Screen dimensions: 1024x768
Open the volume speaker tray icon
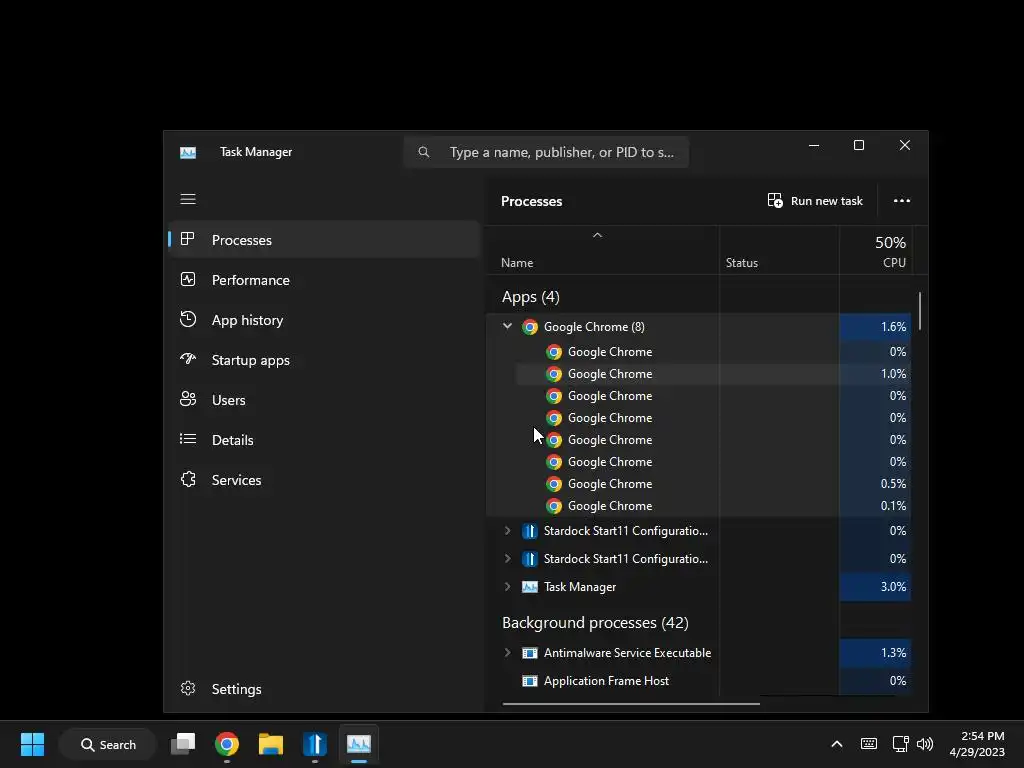[x=925, y=744]
